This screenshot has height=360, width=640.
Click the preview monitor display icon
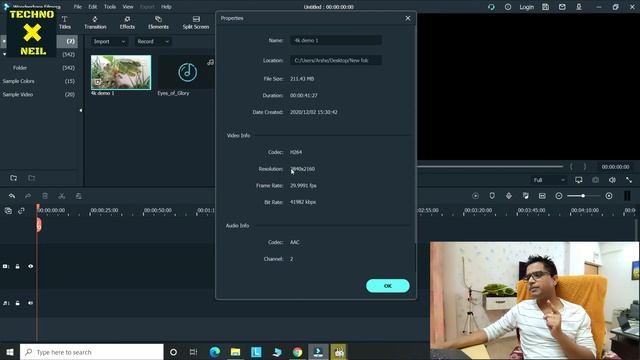point(579,180)
